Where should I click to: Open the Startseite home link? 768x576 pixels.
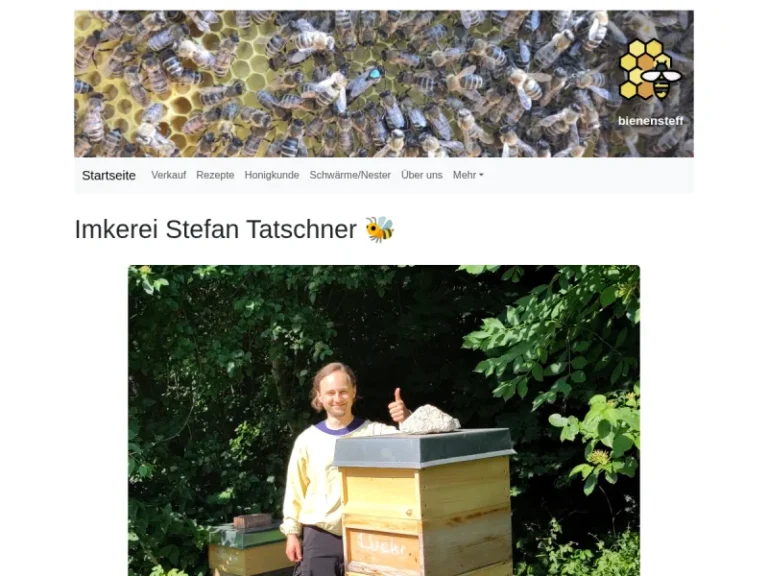109,175
